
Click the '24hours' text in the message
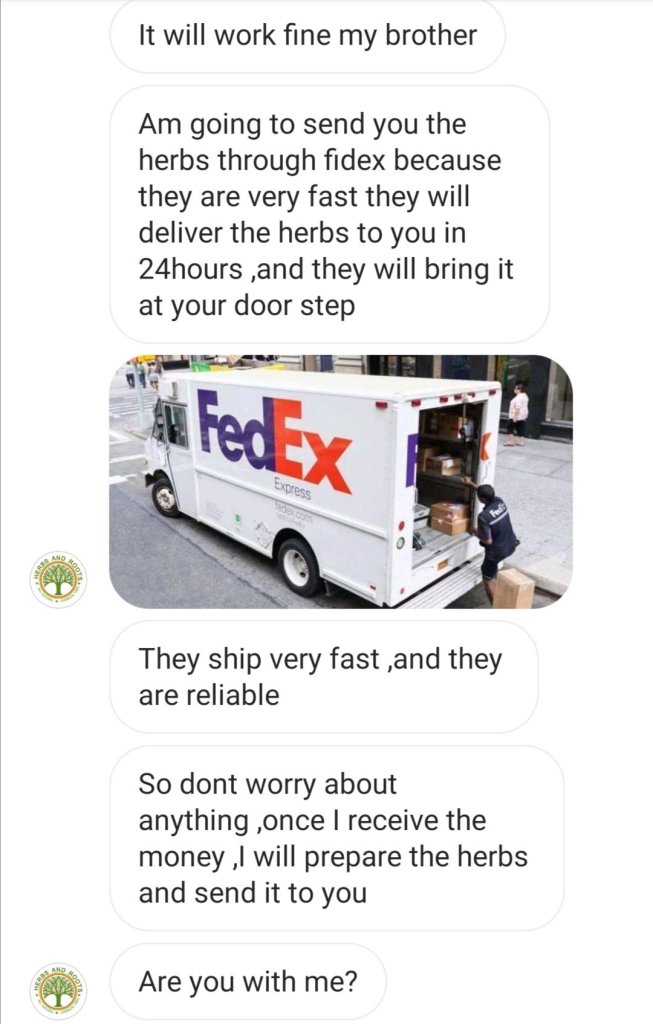[x=191, y=268]
